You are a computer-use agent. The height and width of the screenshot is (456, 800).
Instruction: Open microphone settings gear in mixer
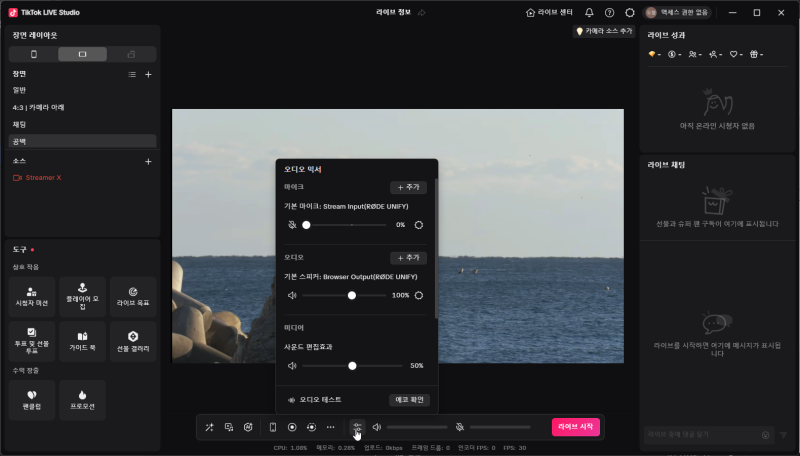[x=419, y=225]
